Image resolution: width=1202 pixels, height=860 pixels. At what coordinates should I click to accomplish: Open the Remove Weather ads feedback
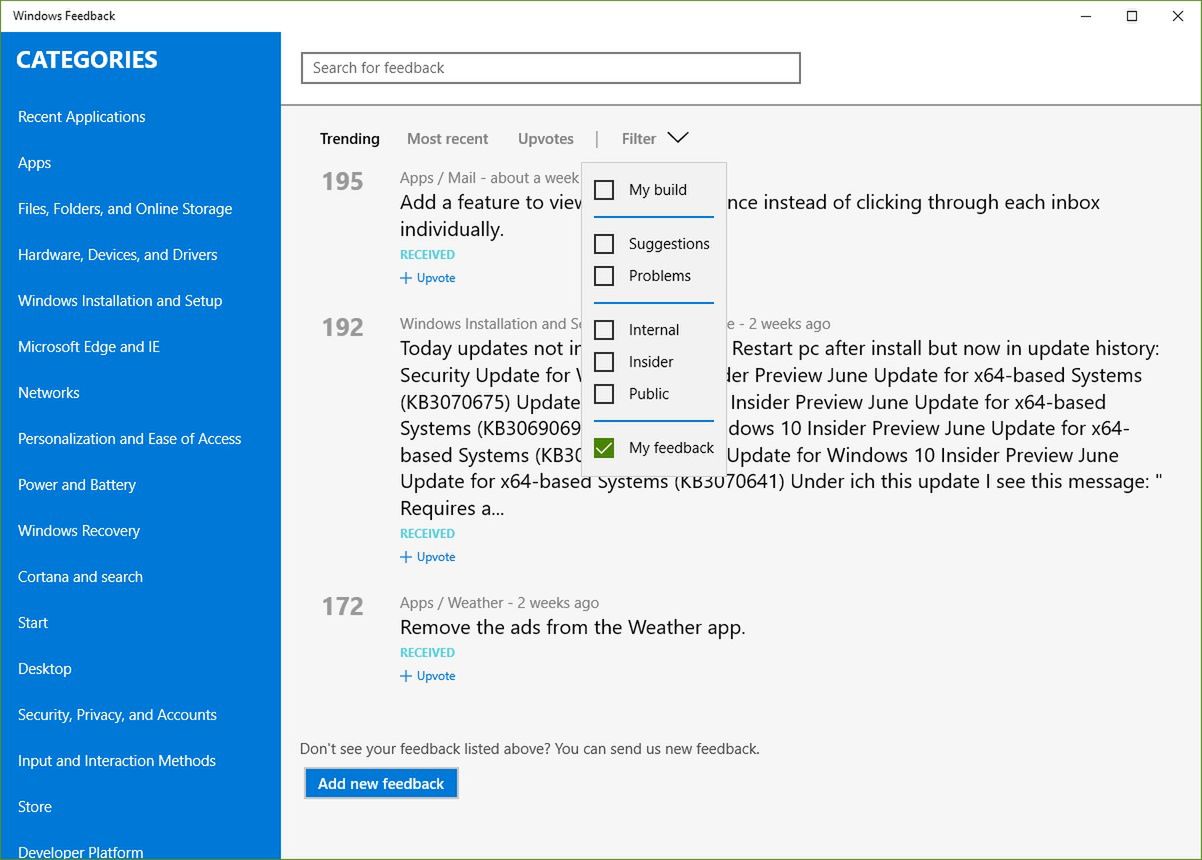pos(573,628)
